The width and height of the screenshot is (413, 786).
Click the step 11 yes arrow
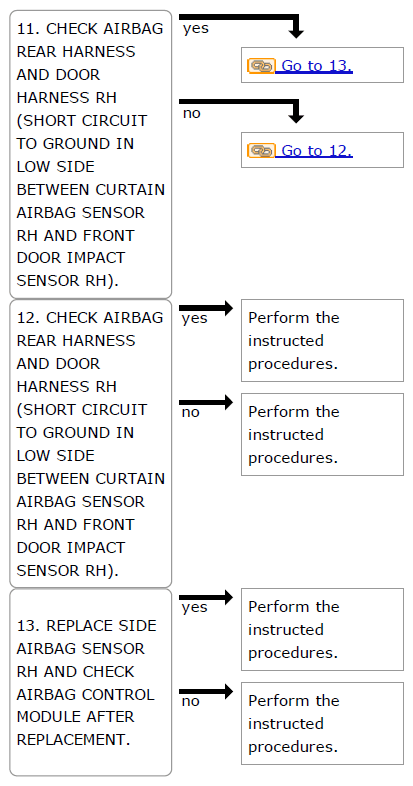[x=242, y=26]
